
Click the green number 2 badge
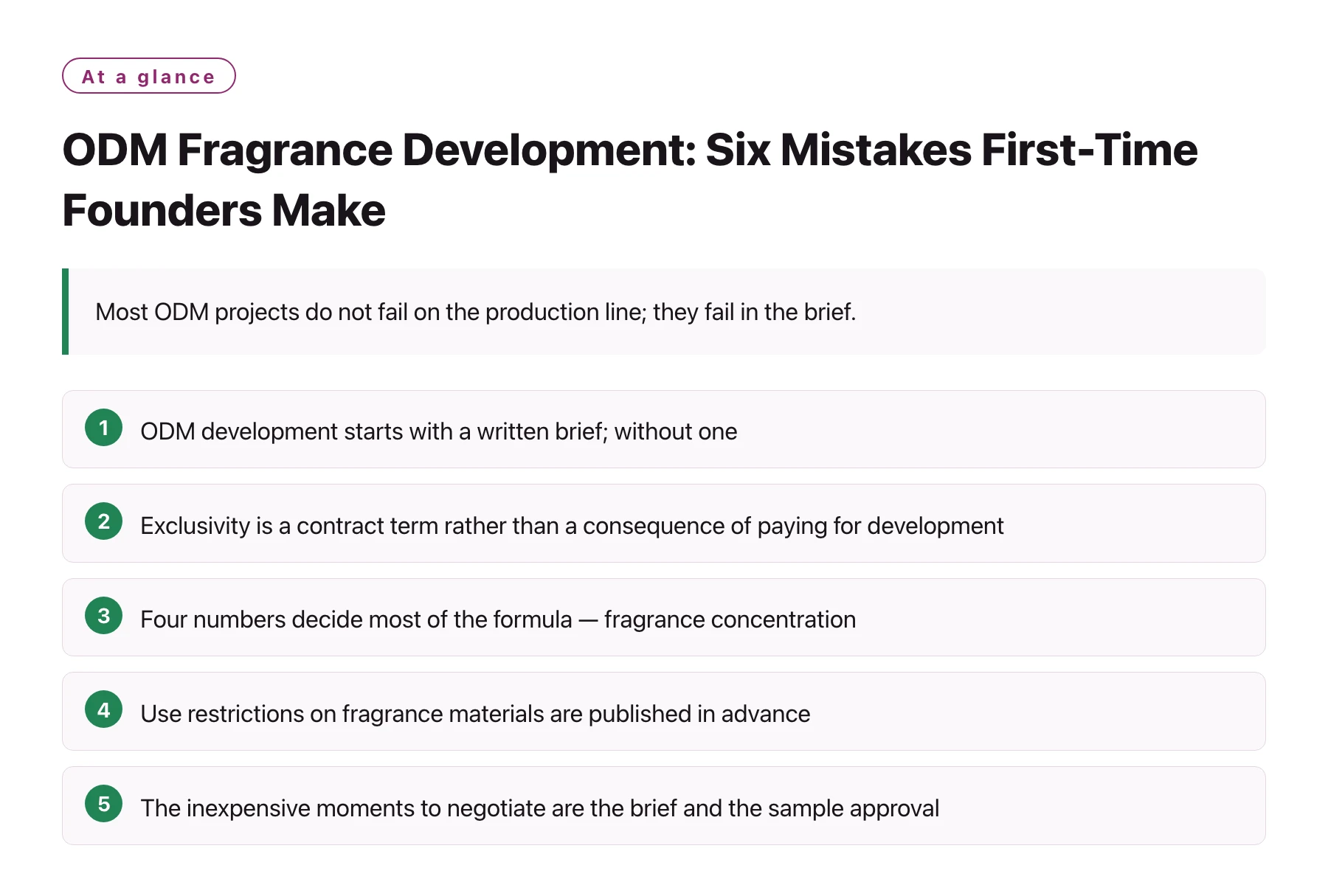(x=103, y=521)
